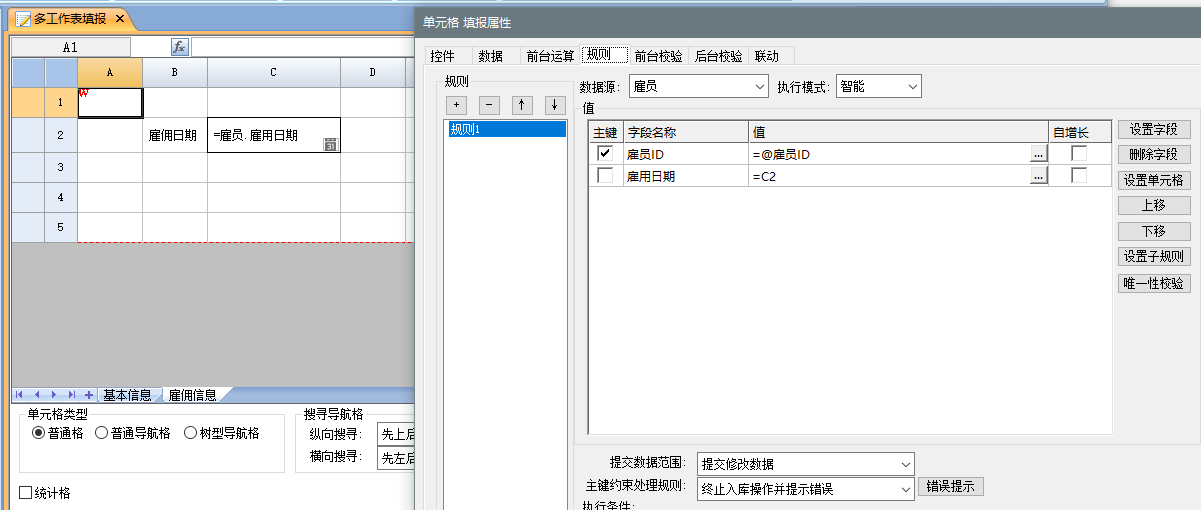Move rule up with the up arrow

pyautogui.click(x=521, y=105)
